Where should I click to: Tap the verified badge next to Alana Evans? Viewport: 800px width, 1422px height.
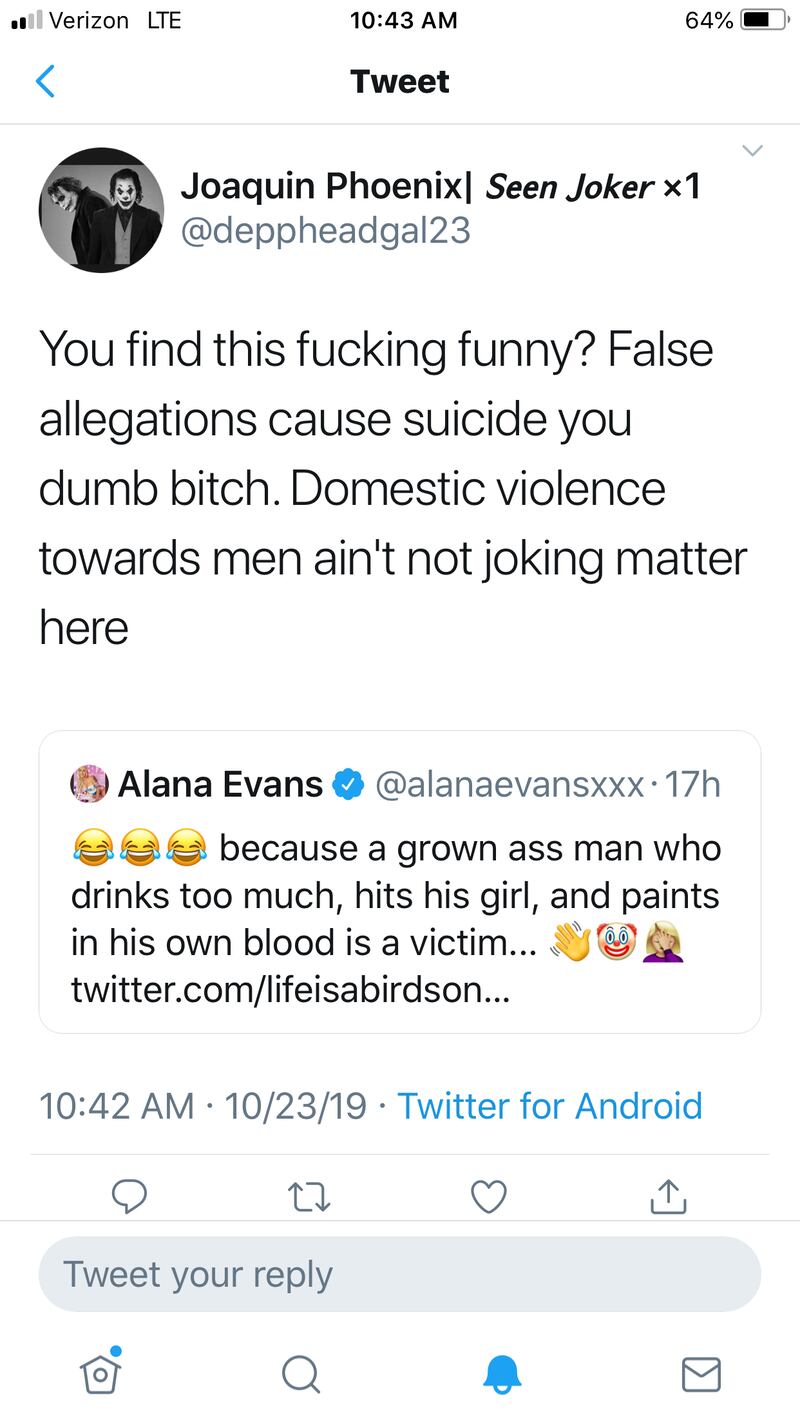[x=348, y=785]
